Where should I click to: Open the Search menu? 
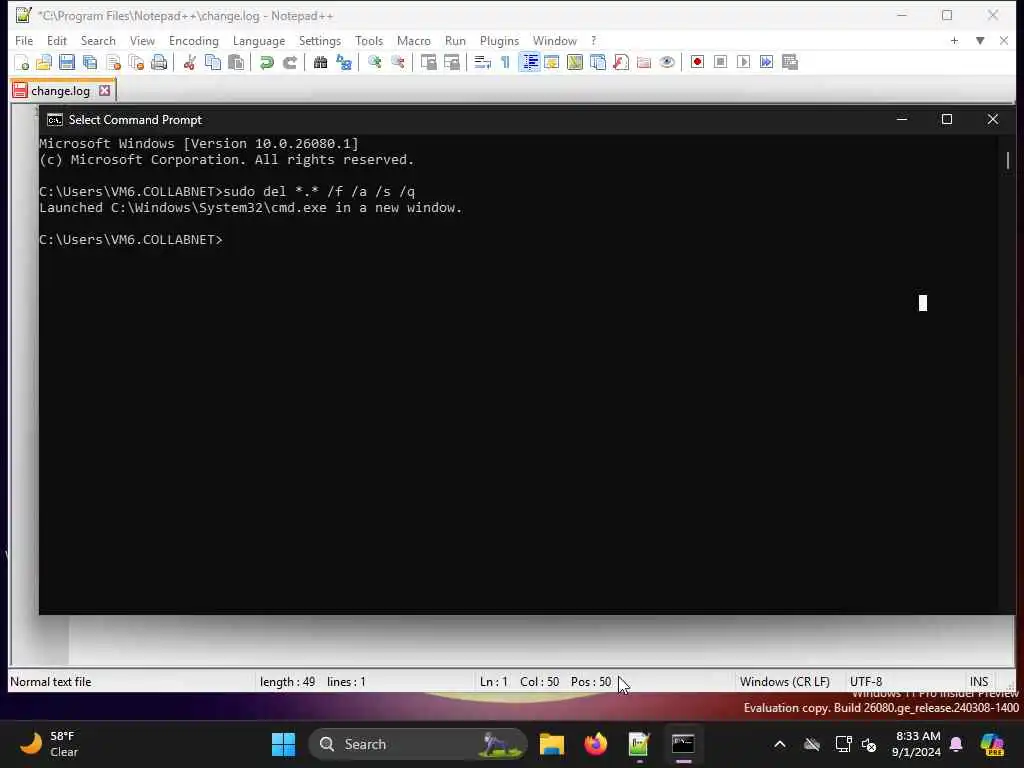(x=98, y=40)
